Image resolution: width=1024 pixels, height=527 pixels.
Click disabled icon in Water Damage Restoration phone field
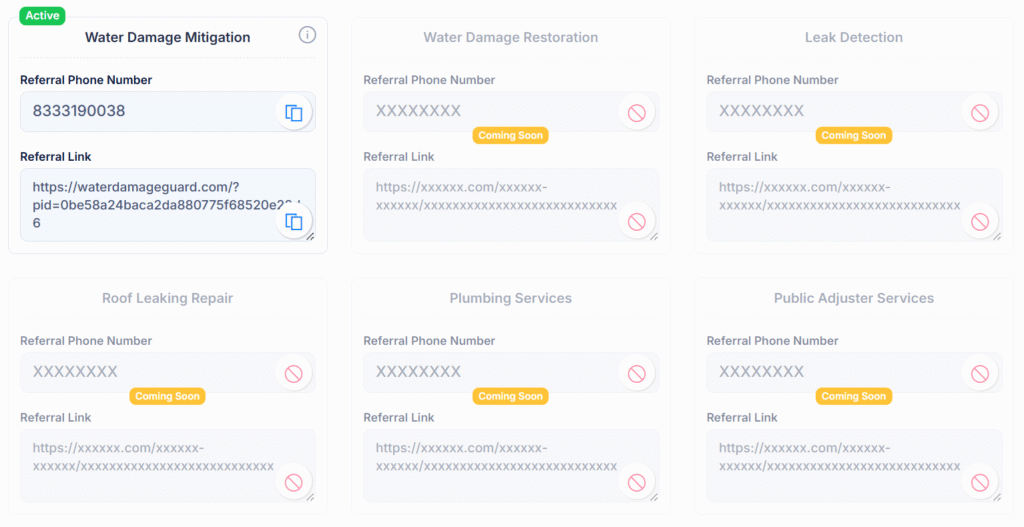tap(637, 112)
